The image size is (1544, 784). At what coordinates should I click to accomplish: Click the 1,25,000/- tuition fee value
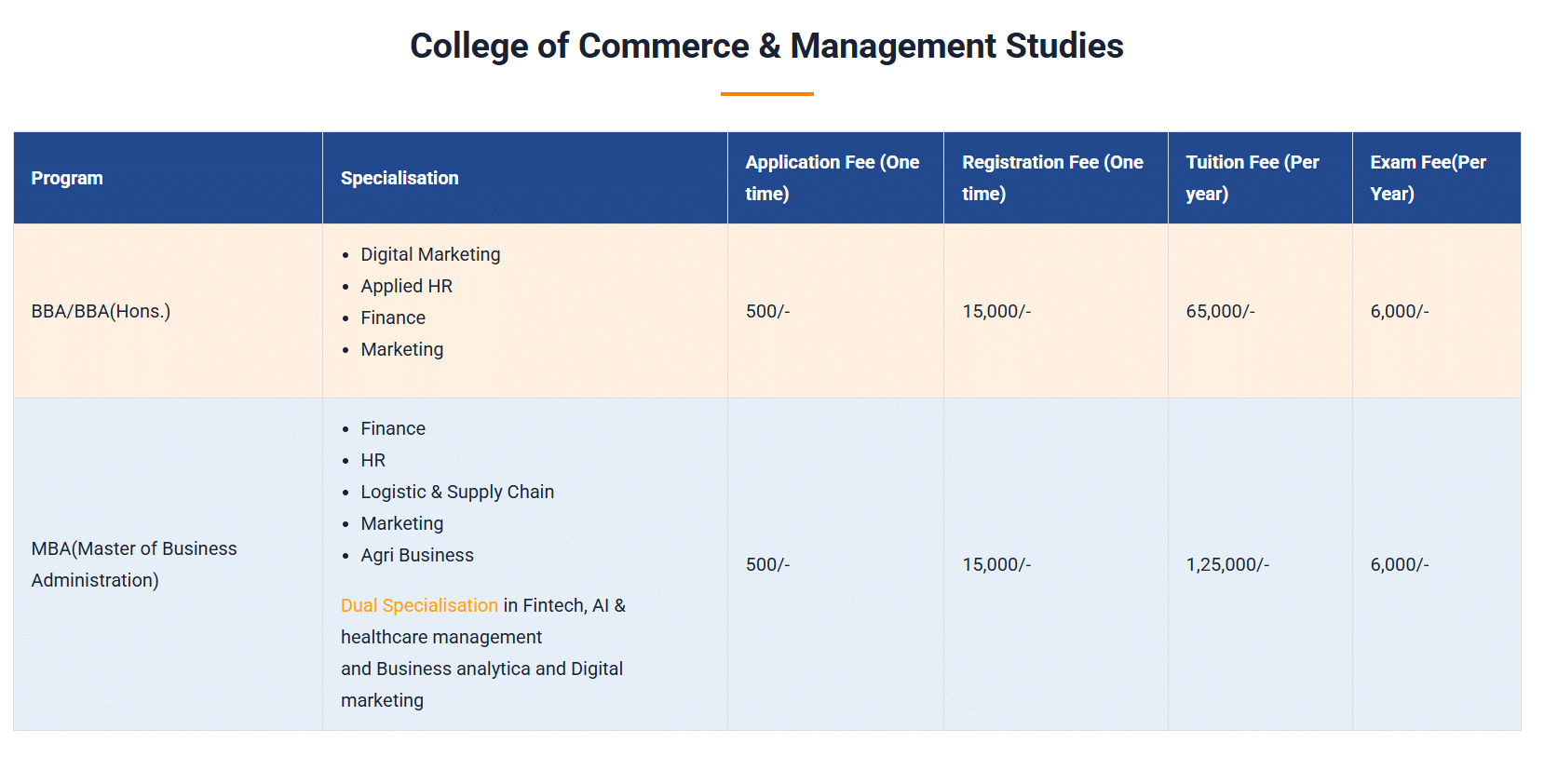click(1227, 564)
